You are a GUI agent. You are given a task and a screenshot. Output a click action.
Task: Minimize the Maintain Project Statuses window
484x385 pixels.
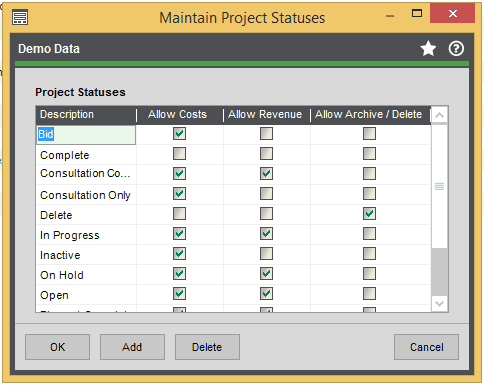pyautogui.click(x=390, y=16)
